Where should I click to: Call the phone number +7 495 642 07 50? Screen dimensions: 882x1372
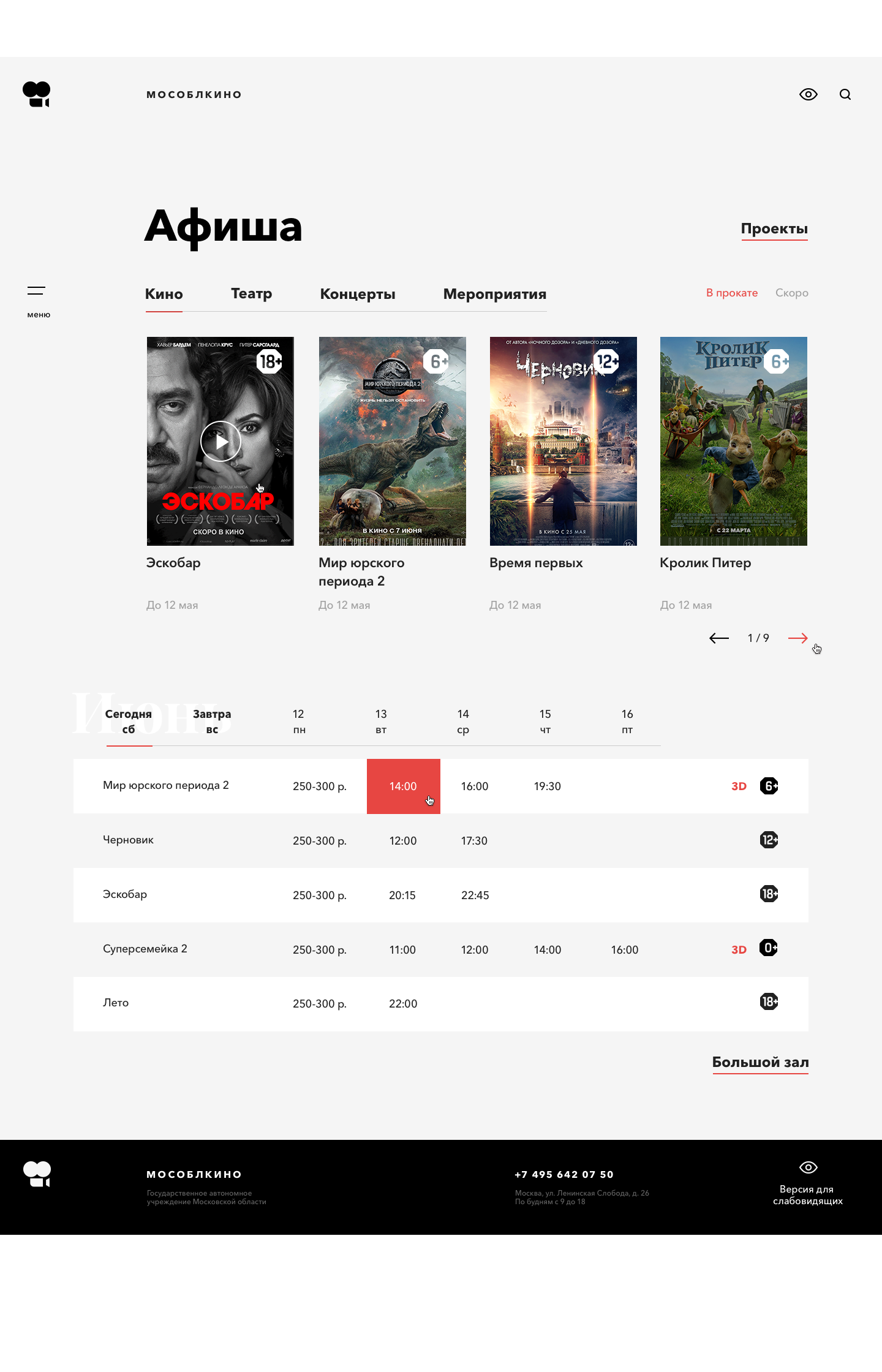(564, 1174)
